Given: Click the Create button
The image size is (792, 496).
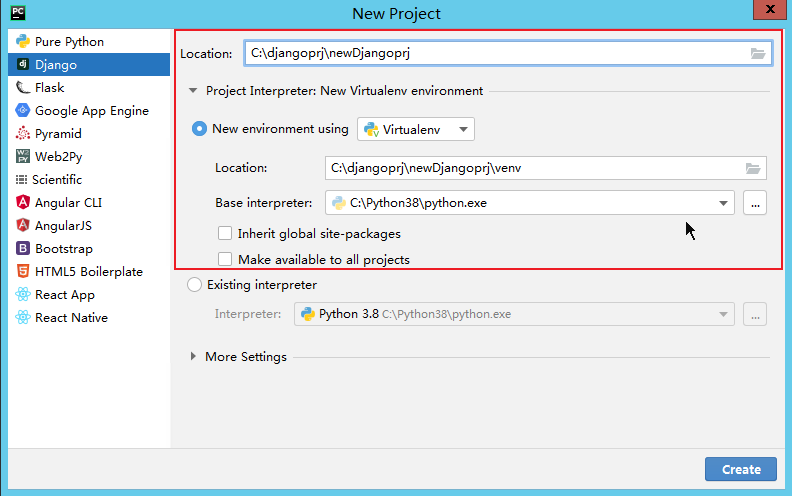Looking at the screenshot, I should 740,469.
